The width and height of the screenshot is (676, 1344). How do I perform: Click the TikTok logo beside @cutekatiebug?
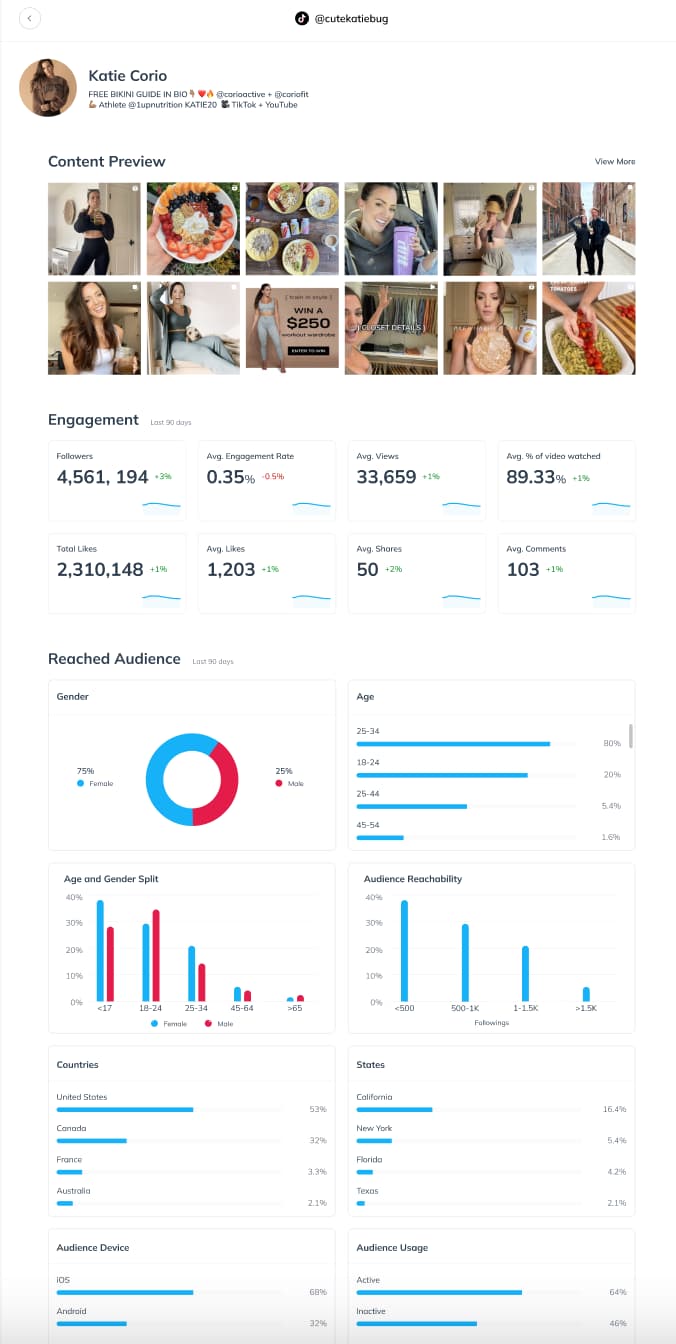tap(301, 18)
